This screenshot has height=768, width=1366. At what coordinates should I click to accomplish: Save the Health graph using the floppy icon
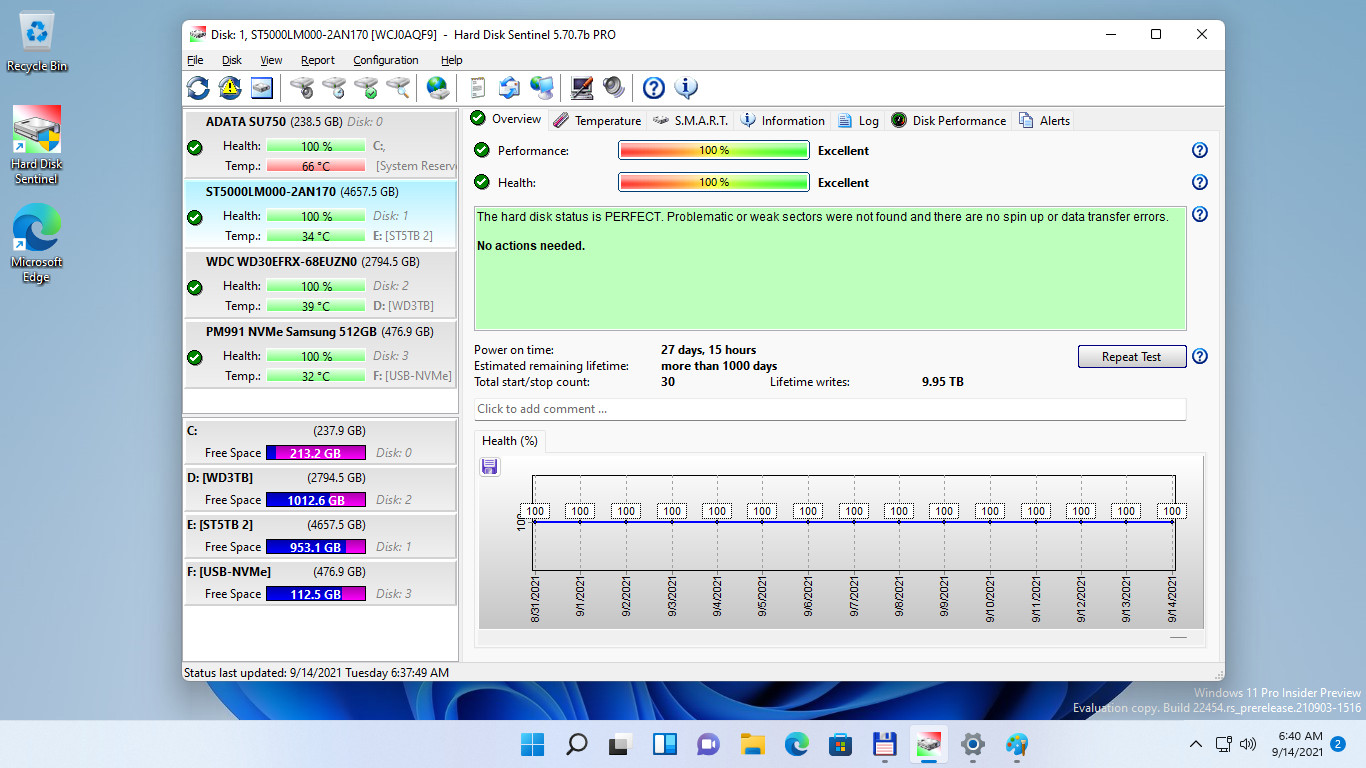tap(489, 466)
